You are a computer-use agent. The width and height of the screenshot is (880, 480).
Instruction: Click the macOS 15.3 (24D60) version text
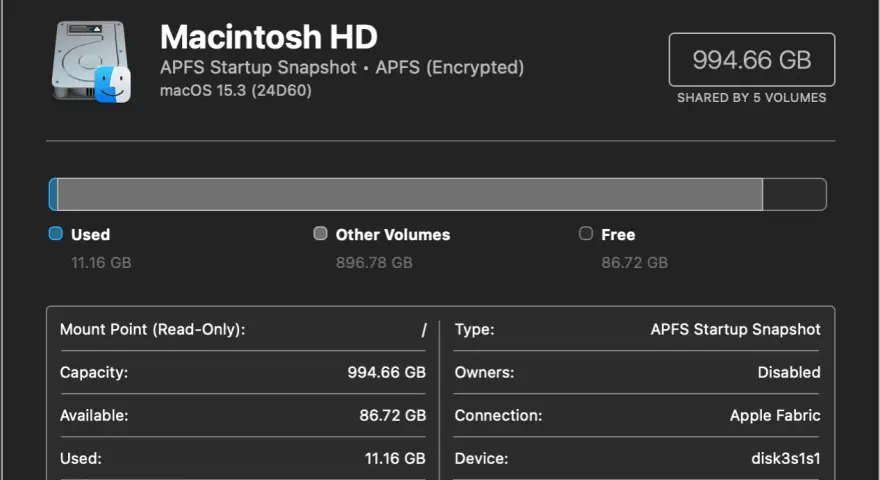(x=236, y=90)
